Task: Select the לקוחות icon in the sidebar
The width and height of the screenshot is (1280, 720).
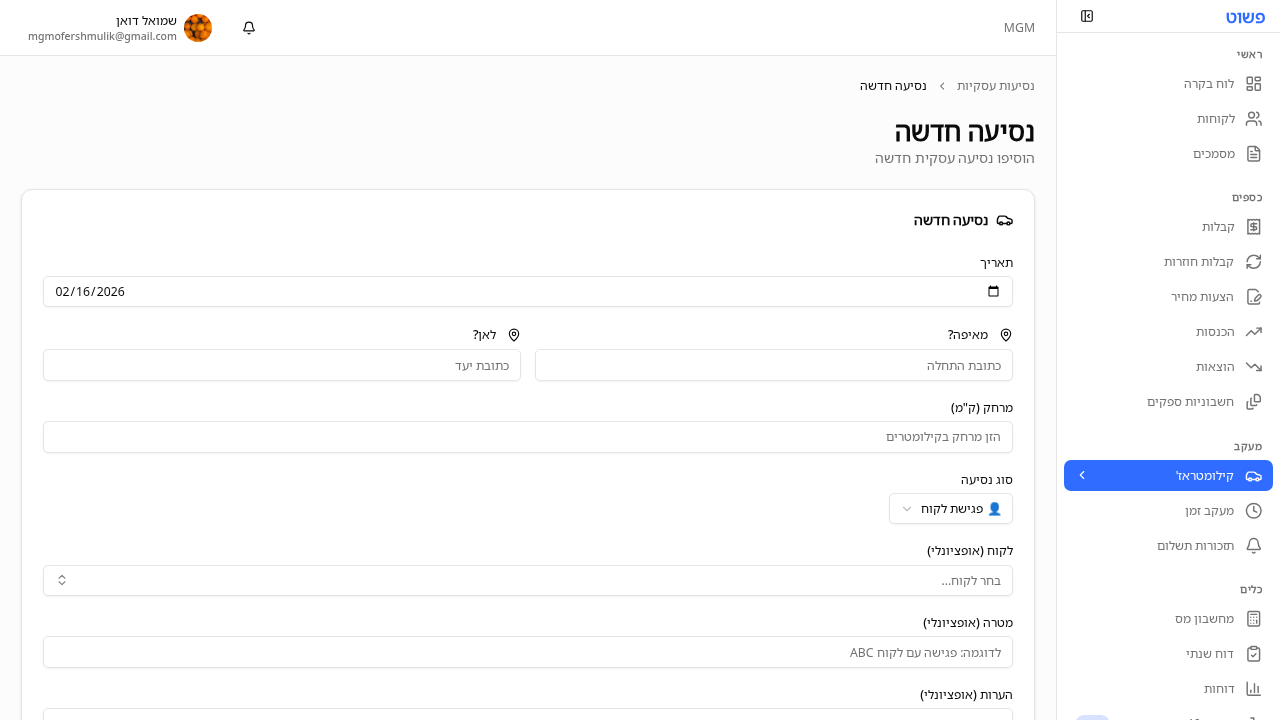Action: click(1254, 118)
